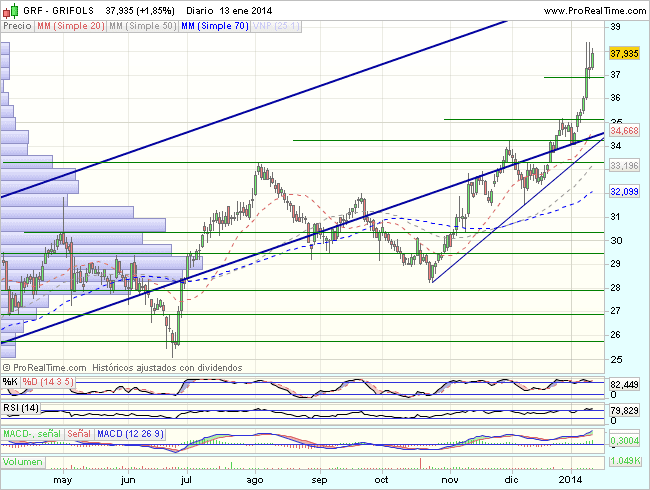Click the MM70 value tag 32,099
This screenshot has width=650, height=490.
click(x=624, y=192)
